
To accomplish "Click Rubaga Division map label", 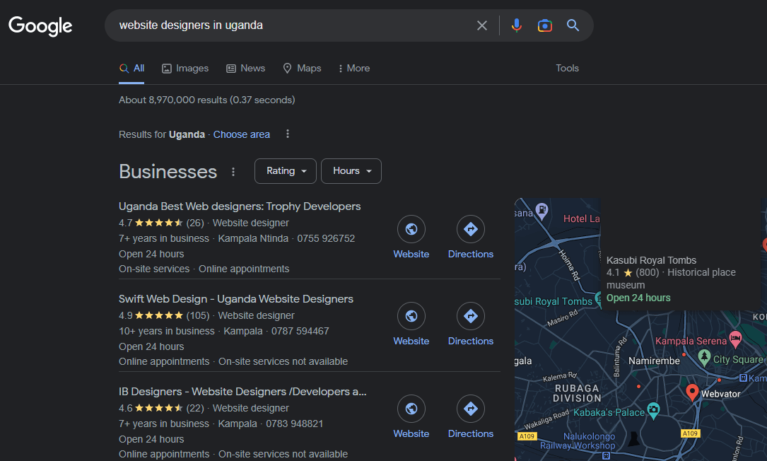I will 577,393.
